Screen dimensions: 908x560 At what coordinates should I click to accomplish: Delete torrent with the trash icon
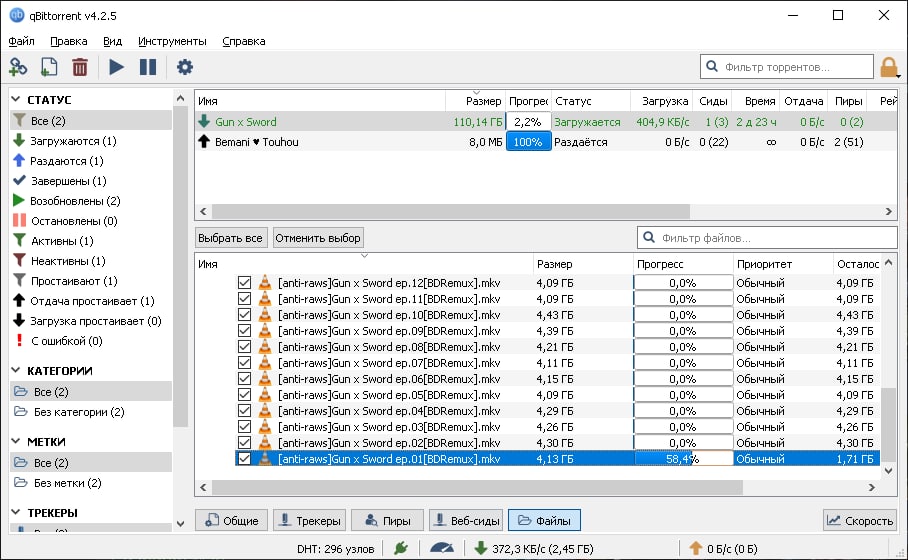80,67
